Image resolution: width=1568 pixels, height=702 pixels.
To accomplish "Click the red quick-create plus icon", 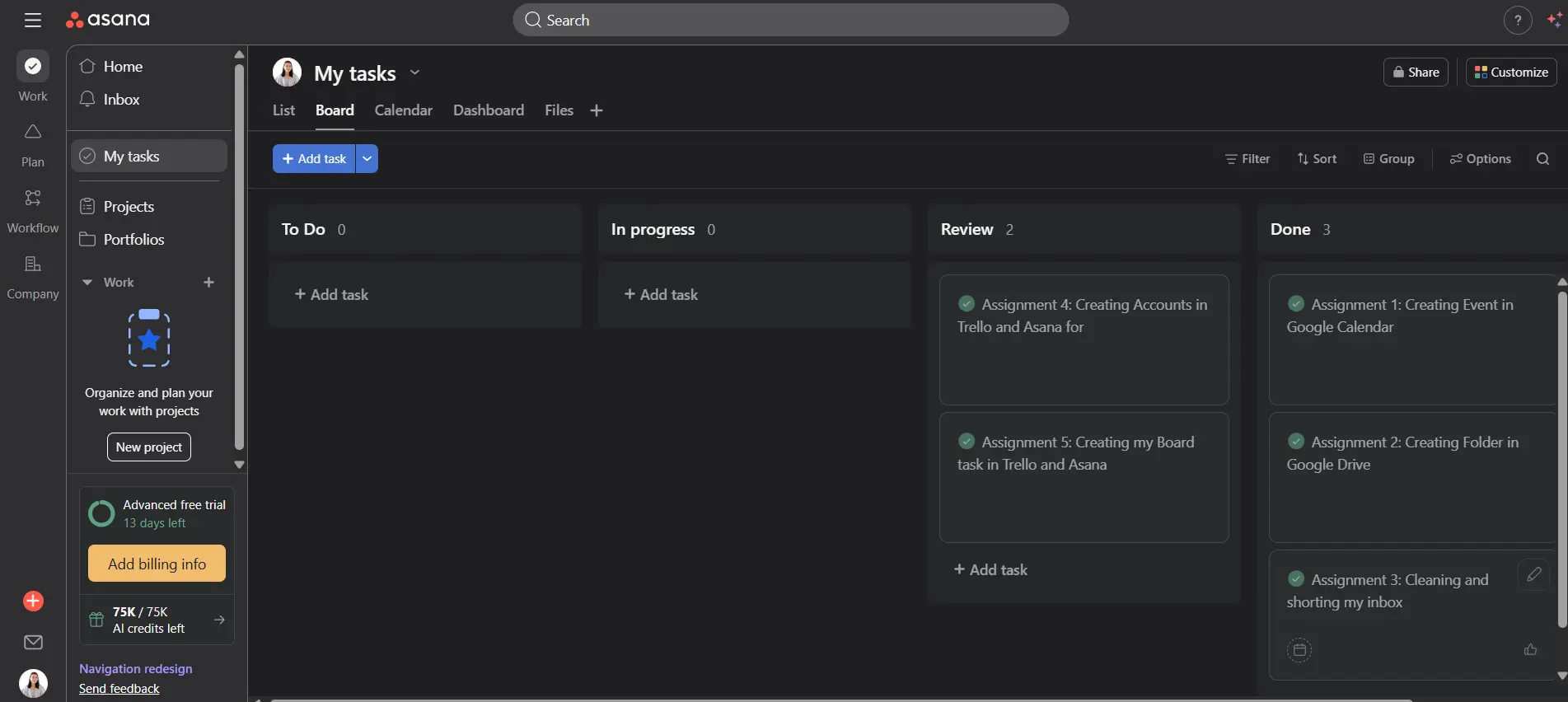I will [x=33, y=601].
